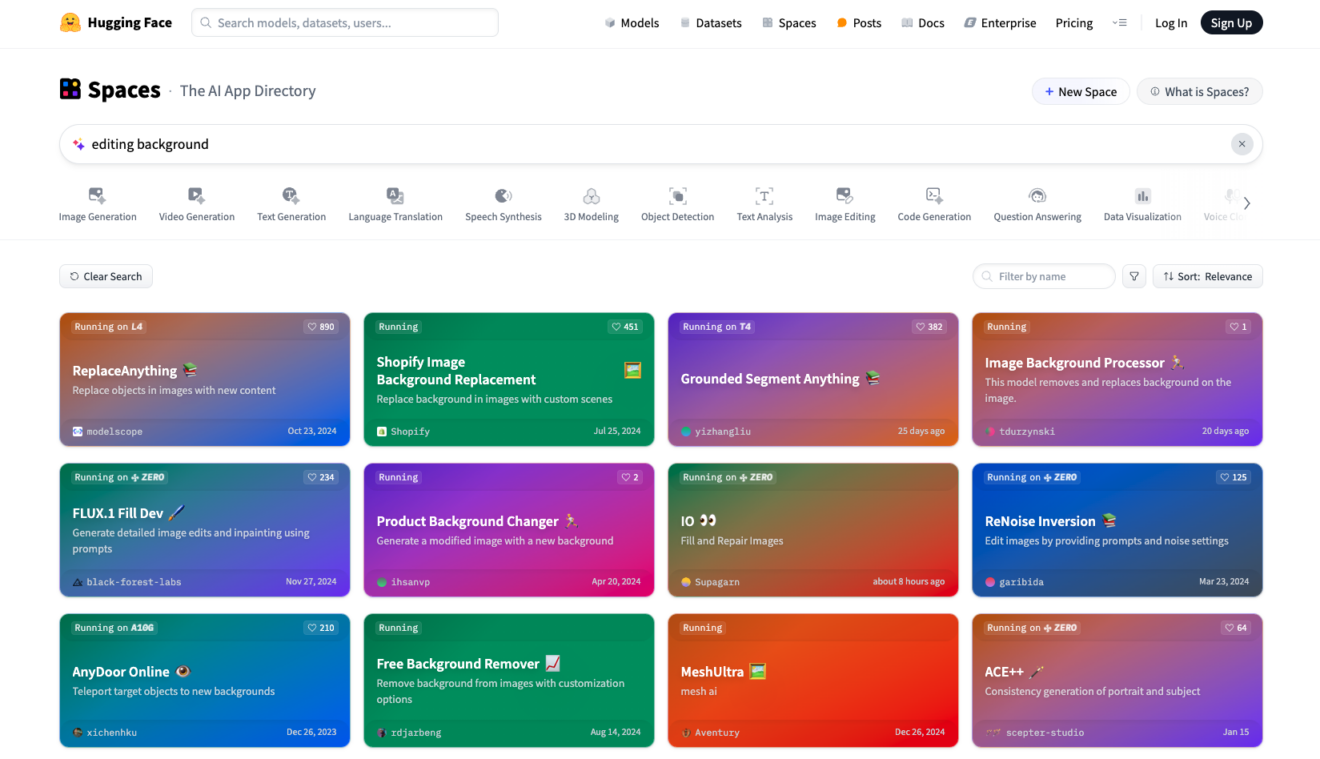Choose the 3D Modeling category icon
Viewport: 1320px width, 759px height.
click(x=591, y=196)
